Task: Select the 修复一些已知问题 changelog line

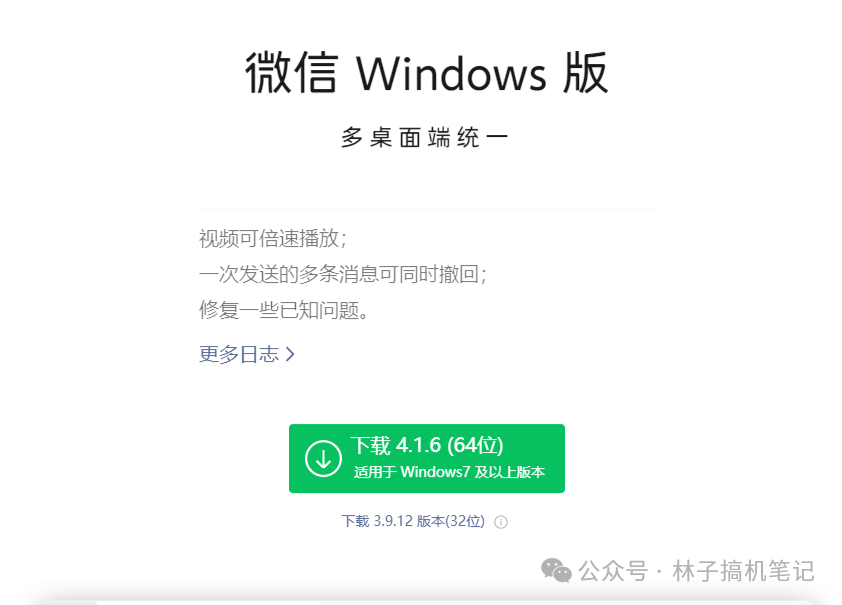Action: point(284,310)
